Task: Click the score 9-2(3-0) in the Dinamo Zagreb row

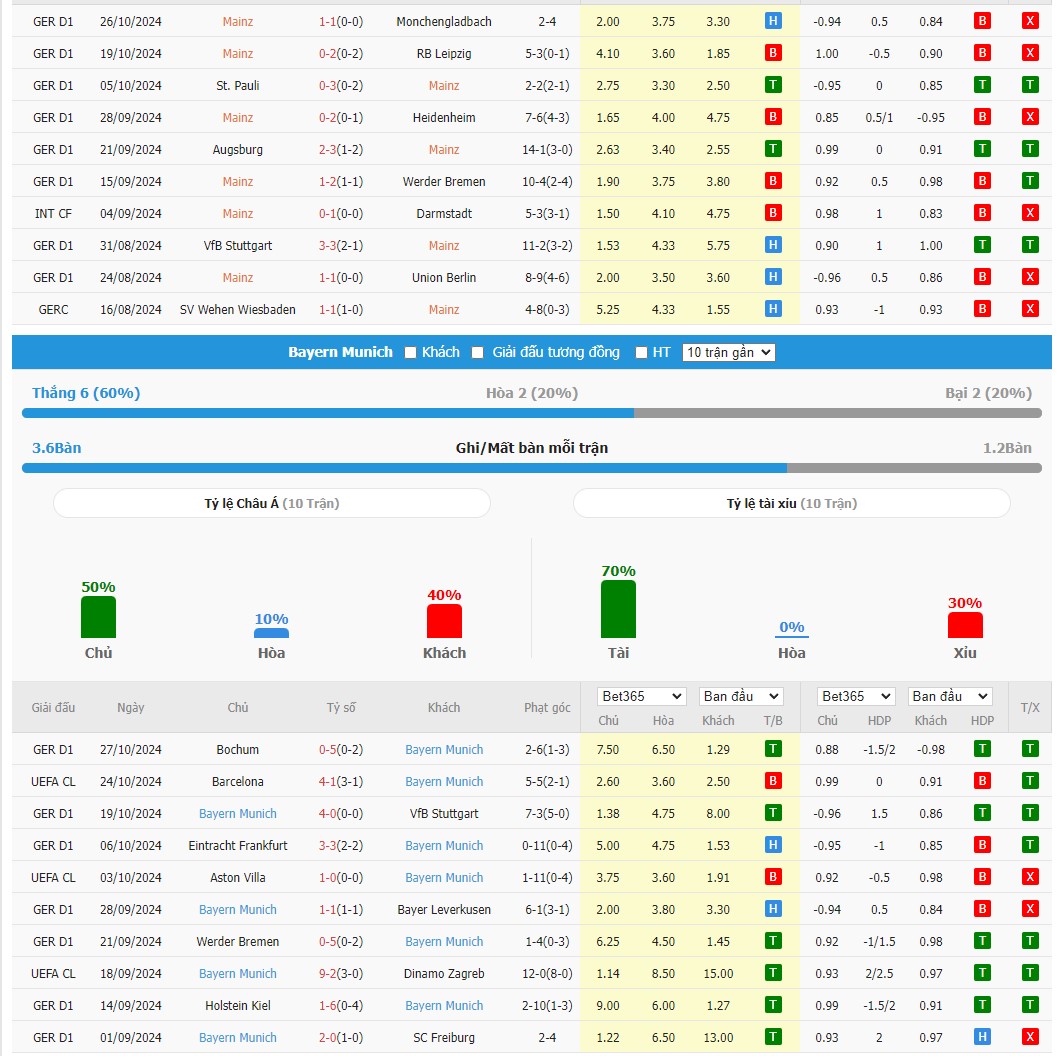Action: coord(341,973)
